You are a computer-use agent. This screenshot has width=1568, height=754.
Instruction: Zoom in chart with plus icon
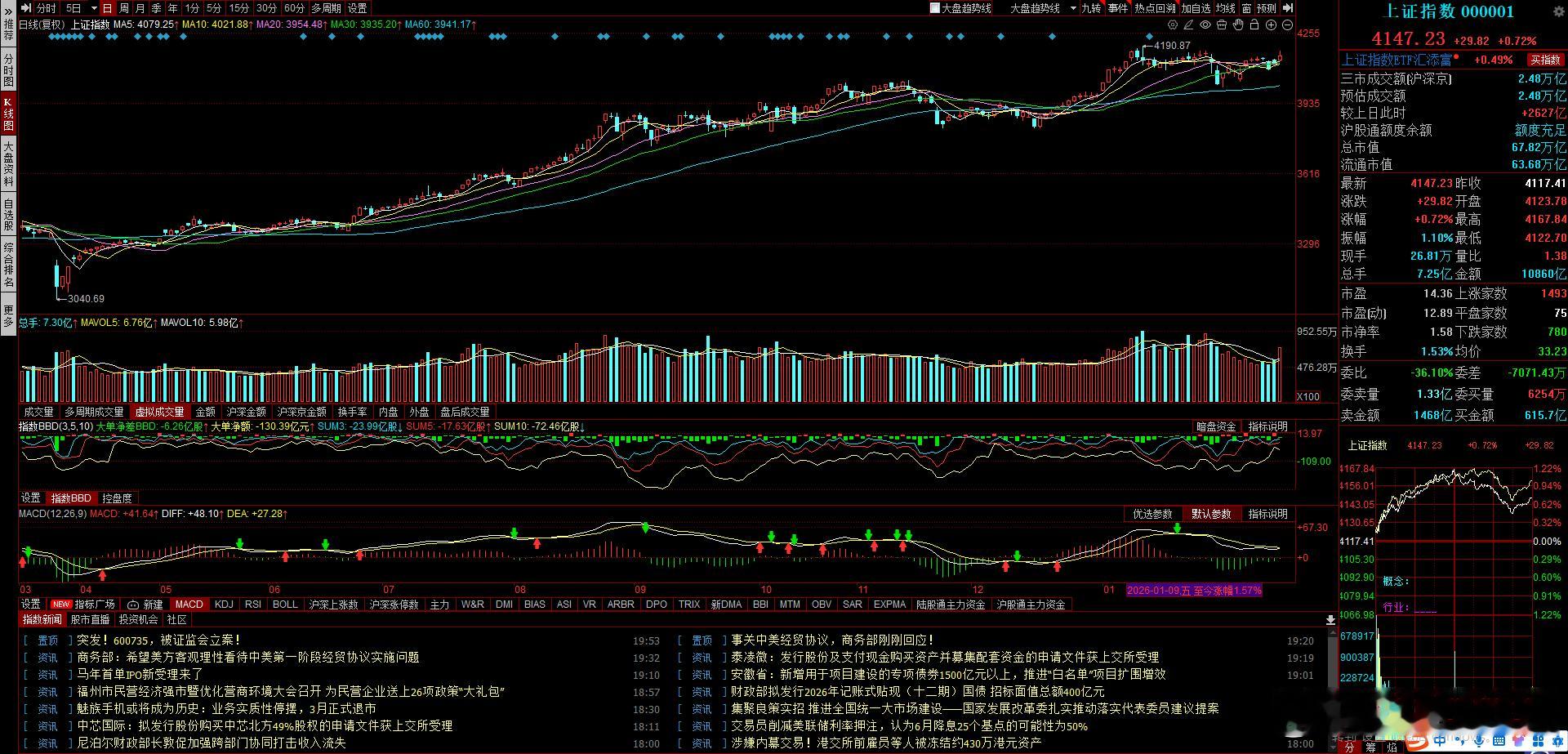[x=1271, y=25]
